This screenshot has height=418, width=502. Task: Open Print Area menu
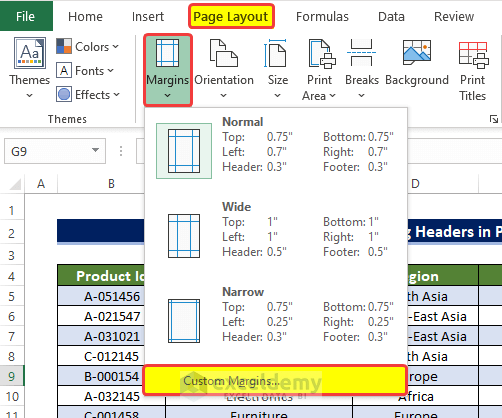319,70
